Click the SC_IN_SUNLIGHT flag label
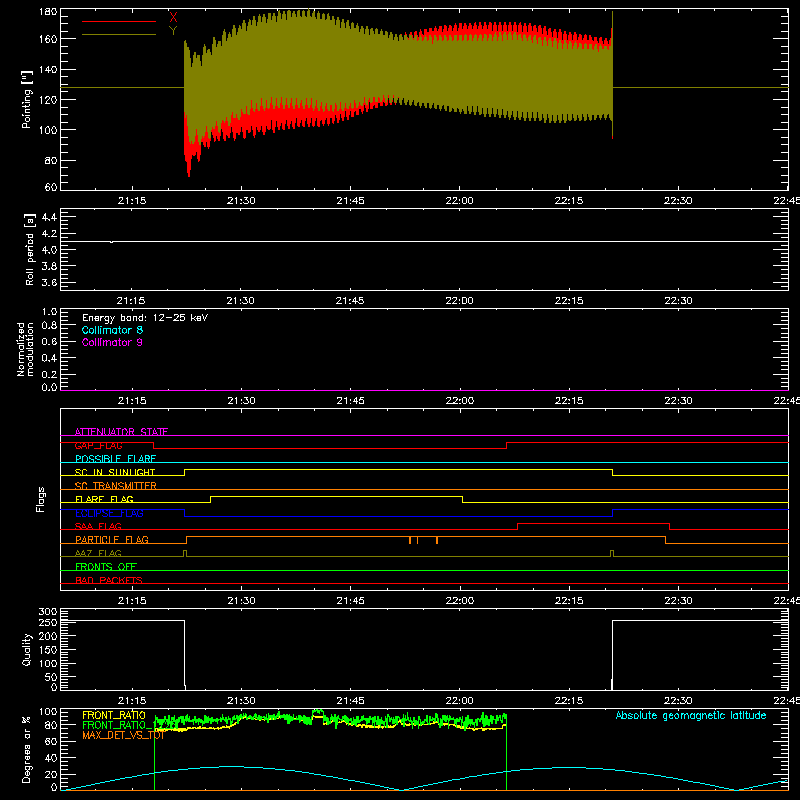 (x=115, y=472)
